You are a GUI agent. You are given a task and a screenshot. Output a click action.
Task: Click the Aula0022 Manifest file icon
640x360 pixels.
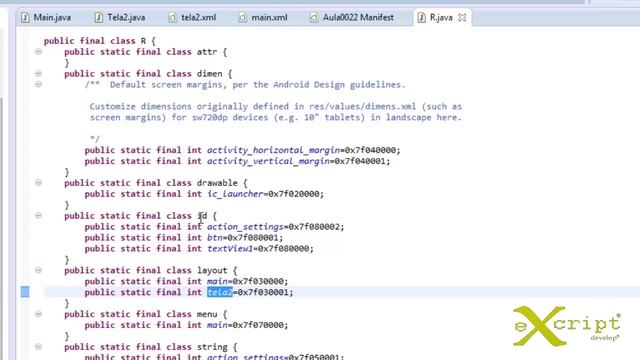(x=314, y=18)
